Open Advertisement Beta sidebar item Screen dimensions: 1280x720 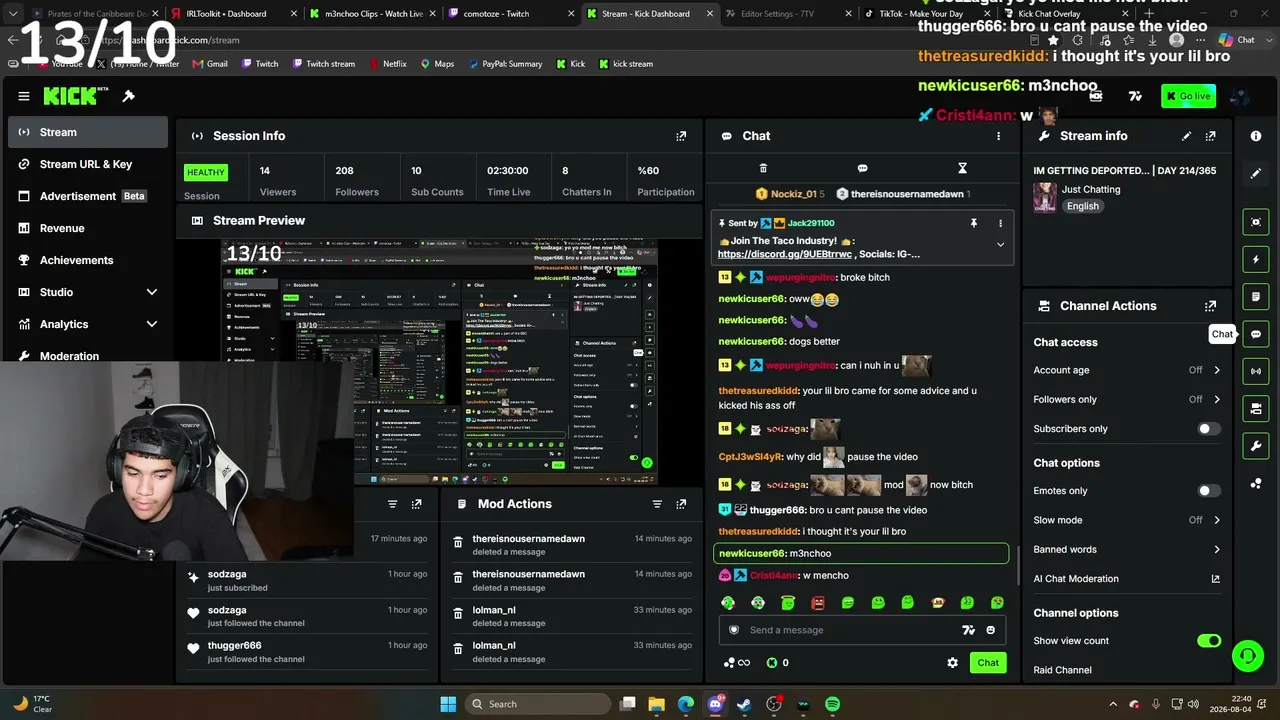tap(88, 196)
